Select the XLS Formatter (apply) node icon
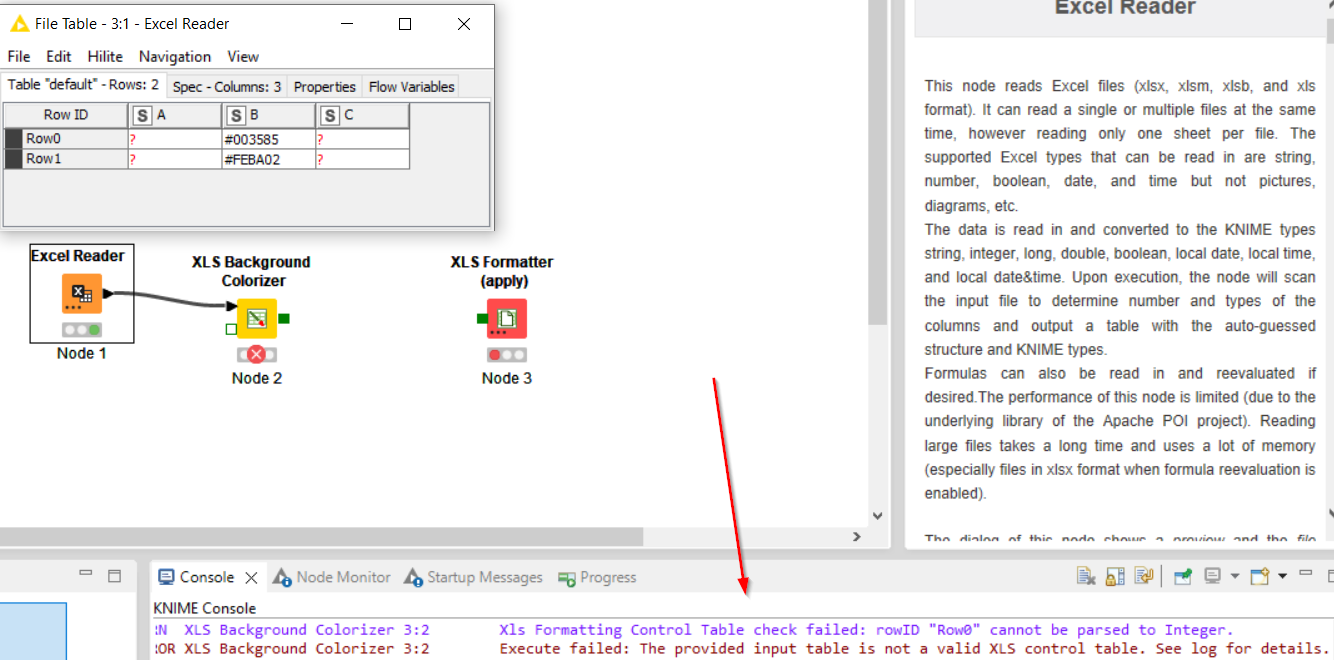Viewport: 1334px width, 660px height. 507,319
